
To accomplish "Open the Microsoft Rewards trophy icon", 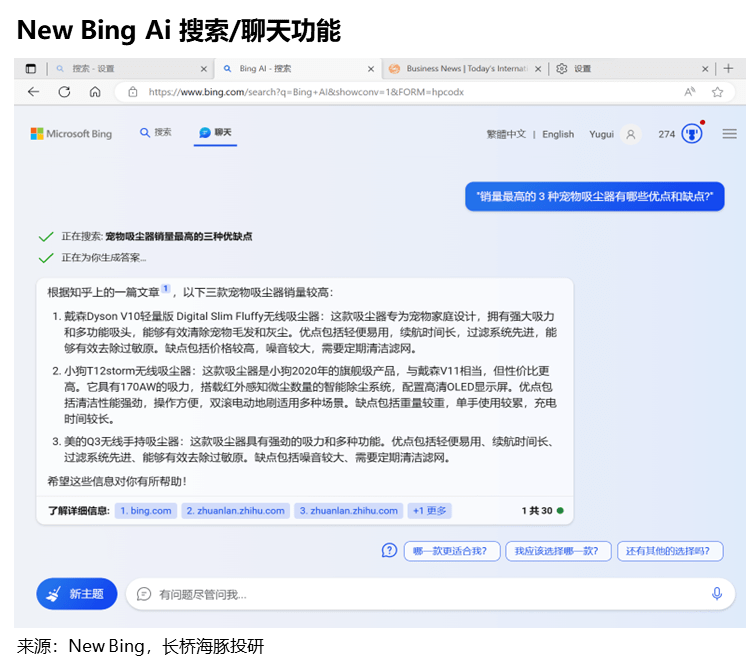I will coord(691,134).
